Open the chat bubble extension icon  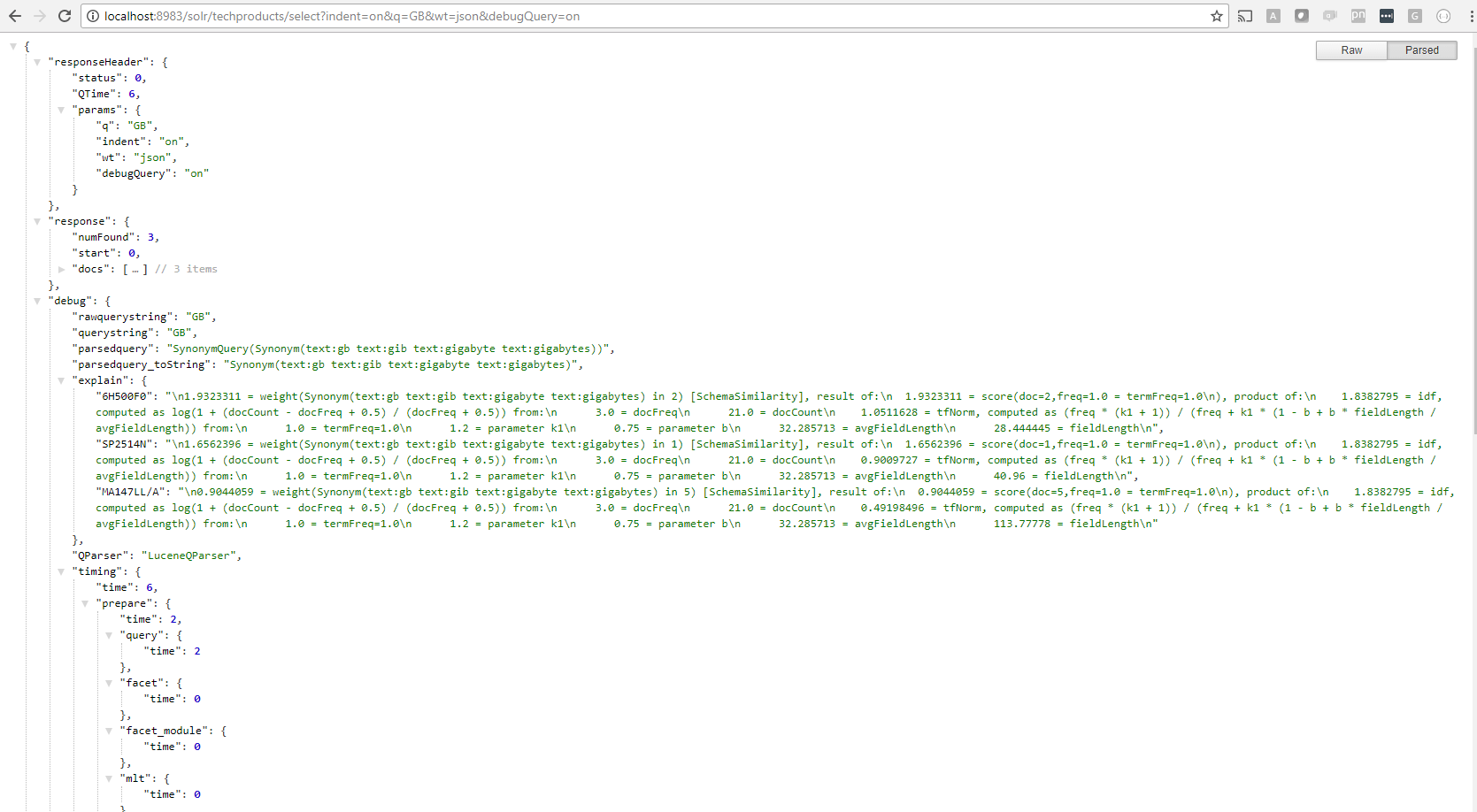1330,16
